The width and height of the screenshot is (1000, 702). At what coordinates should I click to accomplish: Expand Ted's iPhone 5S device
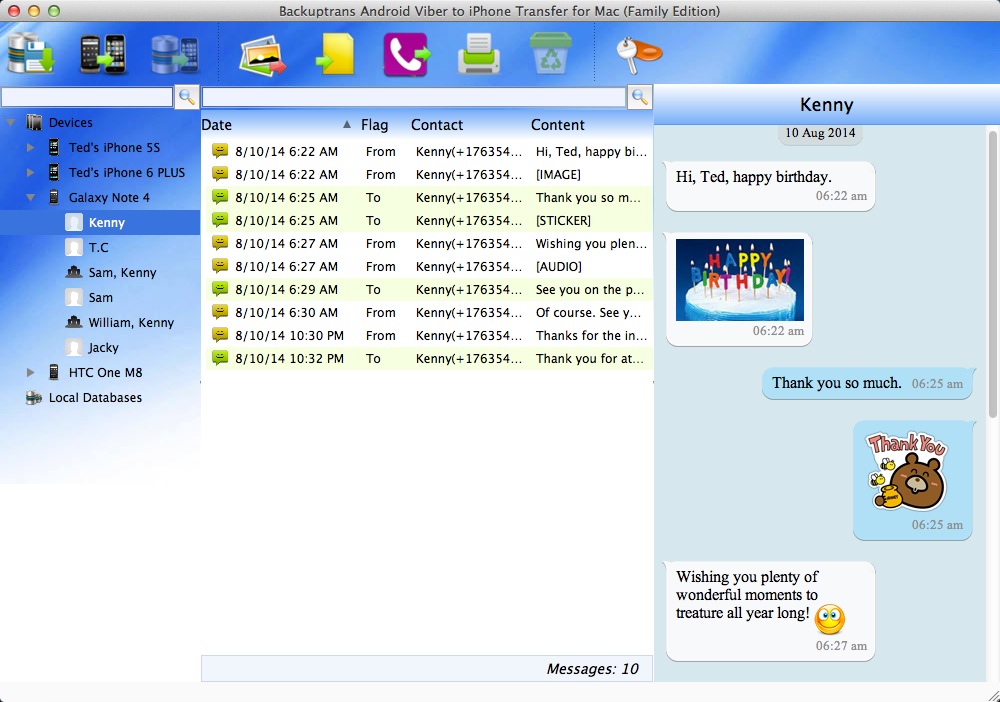pos(31,147)
